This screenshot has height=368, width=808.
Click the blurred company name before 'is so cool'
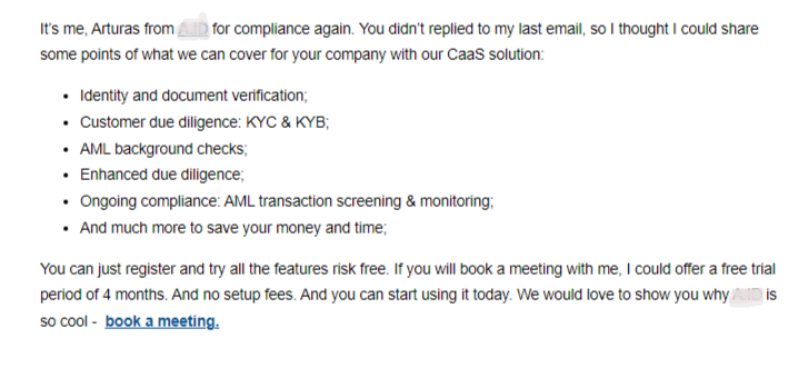(746, 295)
